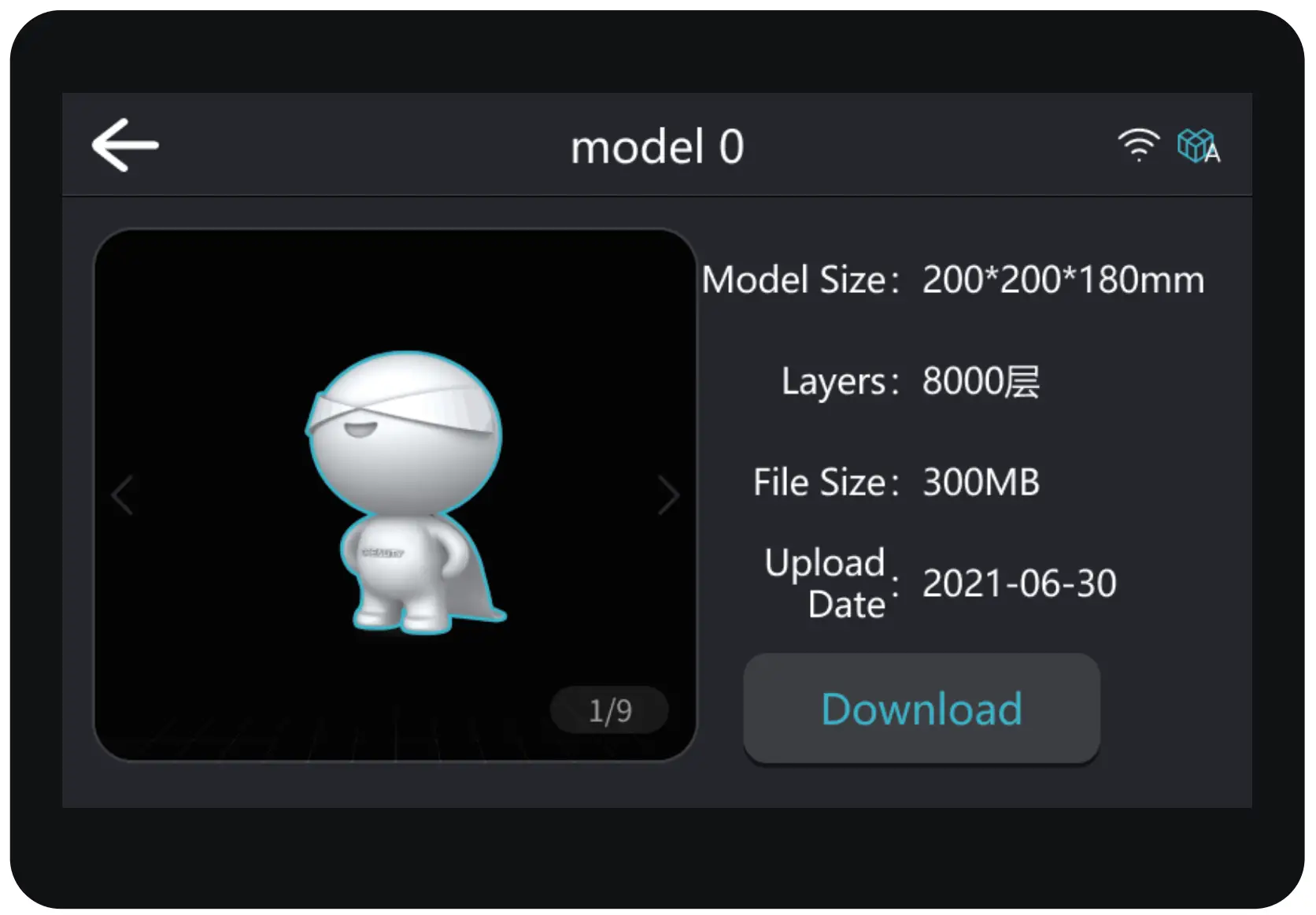This screenshot has width=1316, height=915.
Task: Tap the Model Size value 200*200*180mm
Action: (x=1061, y=280)
